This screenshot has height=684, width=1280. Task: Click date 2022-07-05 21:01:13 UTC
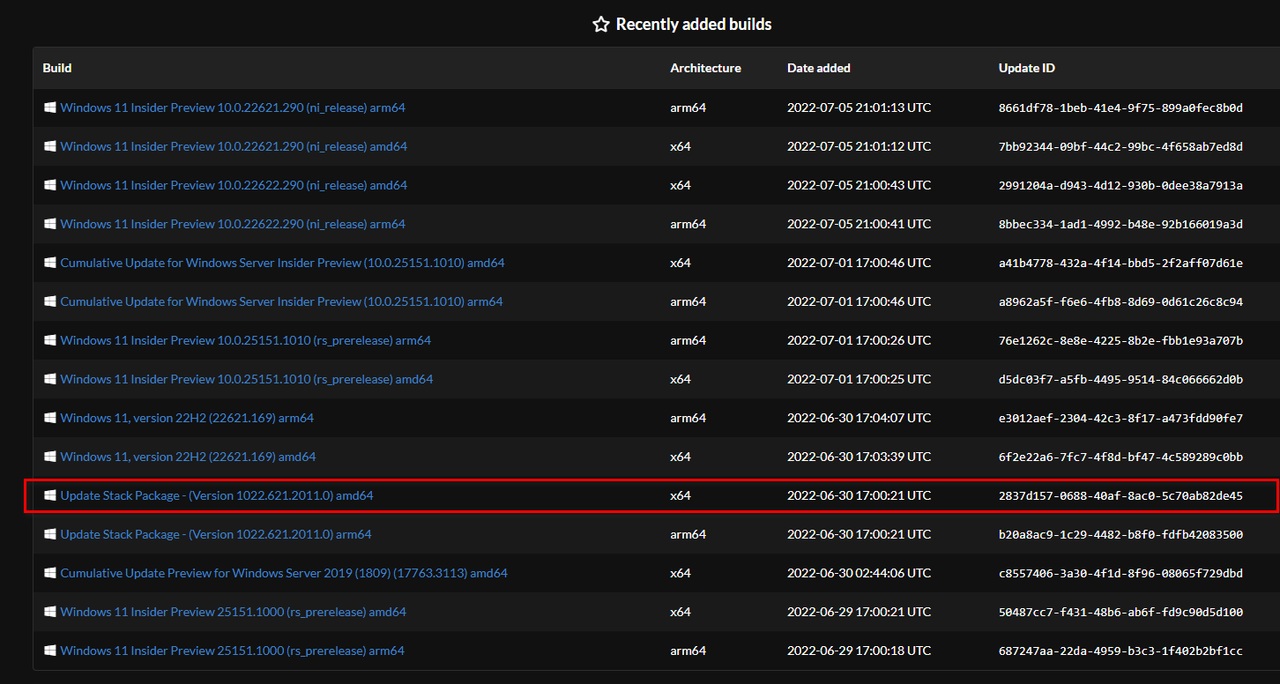click(x=859, y=107)
